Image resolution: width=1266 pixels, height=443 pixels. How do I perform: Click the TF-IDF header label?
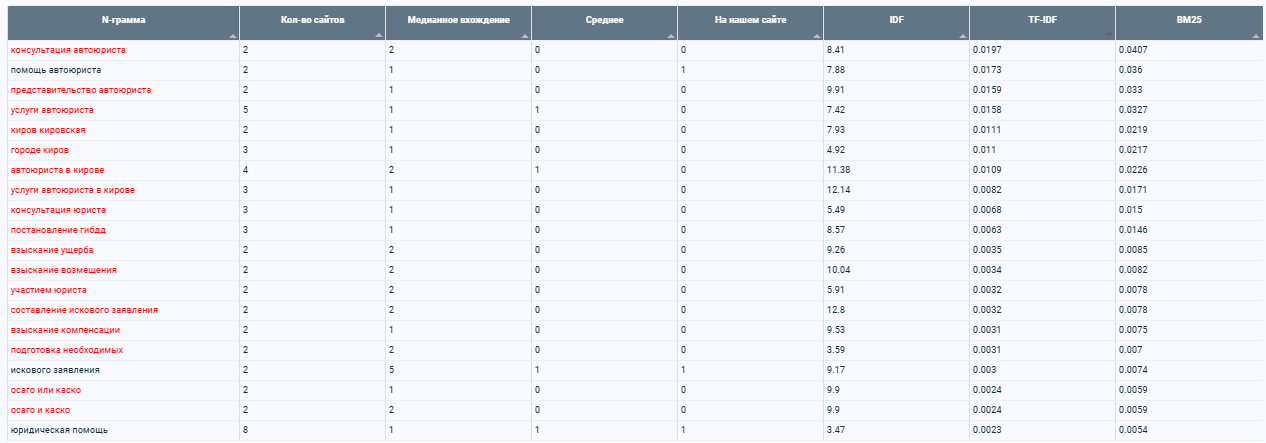point(1042,19)
